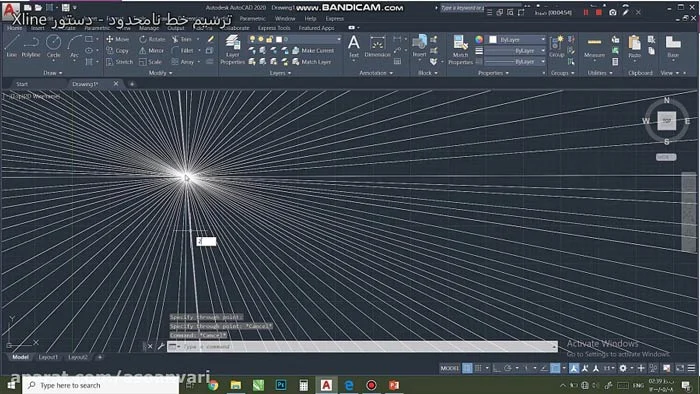Switch to the Layout1 tab
This screenshot has width=700, height=394.
coord(48,357)
